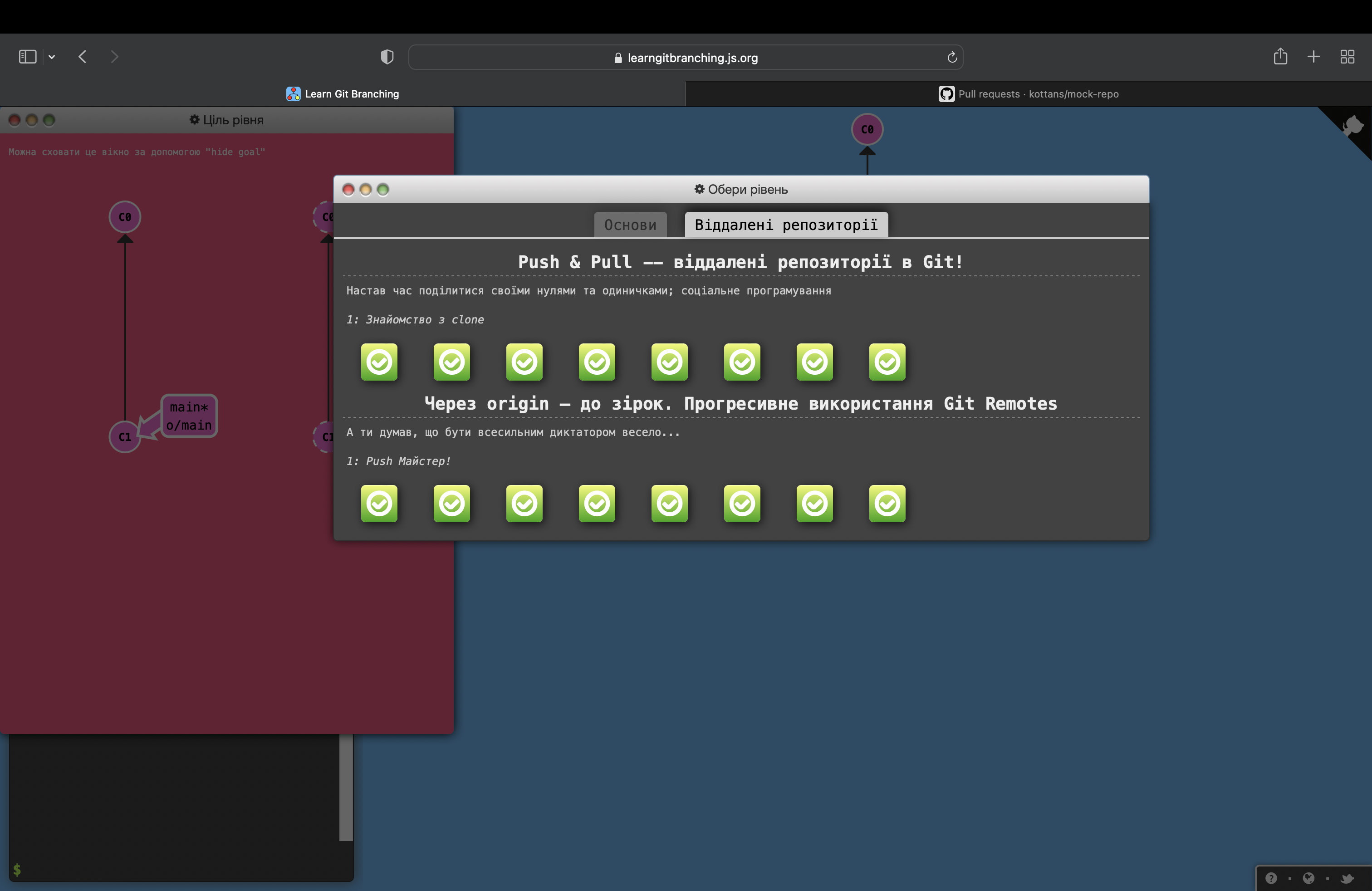Click the terminal scrollbar

coord(346,787)
